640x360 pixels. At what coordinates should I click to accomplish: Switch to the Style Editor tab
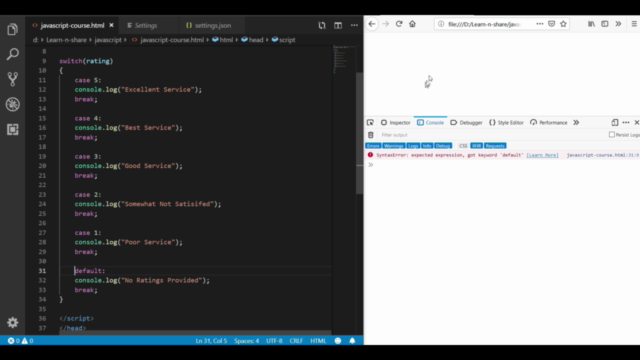[506, 122]
